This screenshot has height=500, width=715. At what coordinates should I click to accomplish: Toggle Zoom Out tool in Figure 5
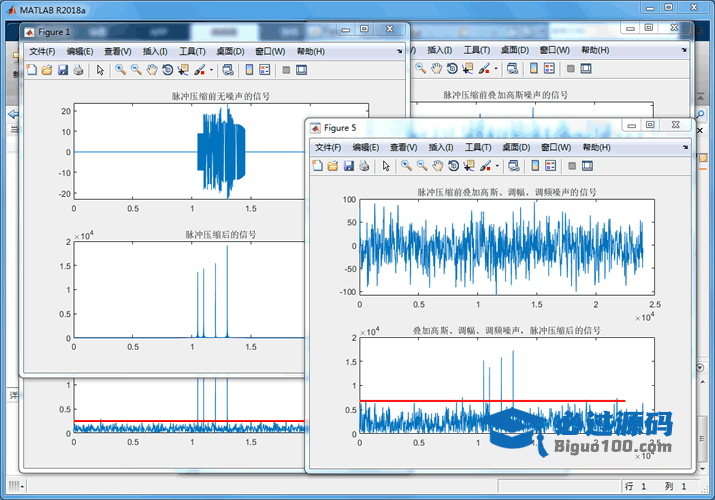pos(422,166)
